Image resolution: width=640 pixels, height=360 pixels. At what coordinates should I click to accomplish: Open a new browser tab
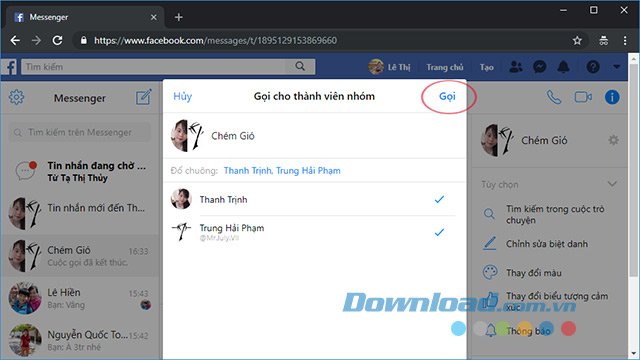click(x=178, y=17)
